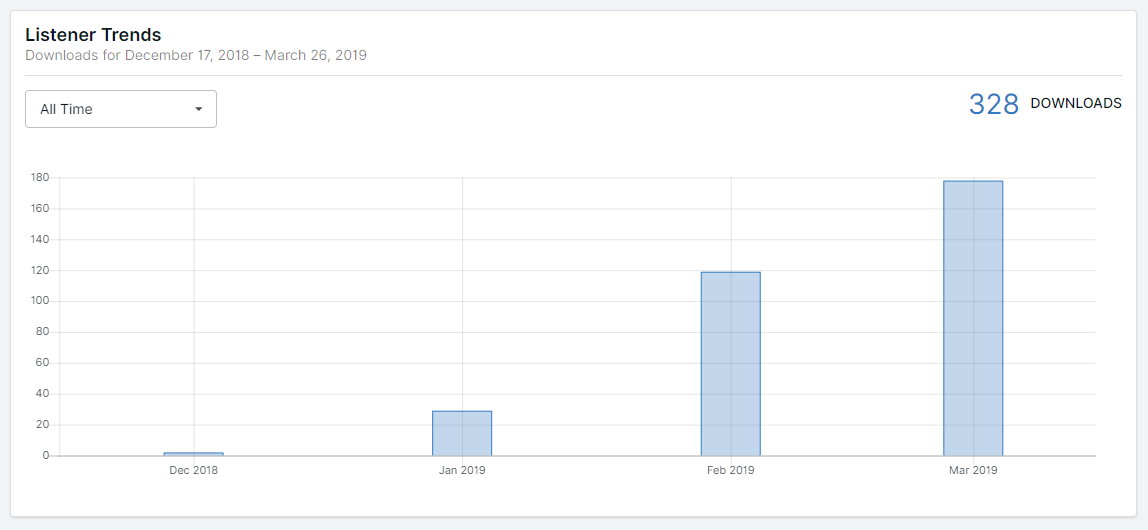Click the 328 total downloads number

(x=993, y=104)
